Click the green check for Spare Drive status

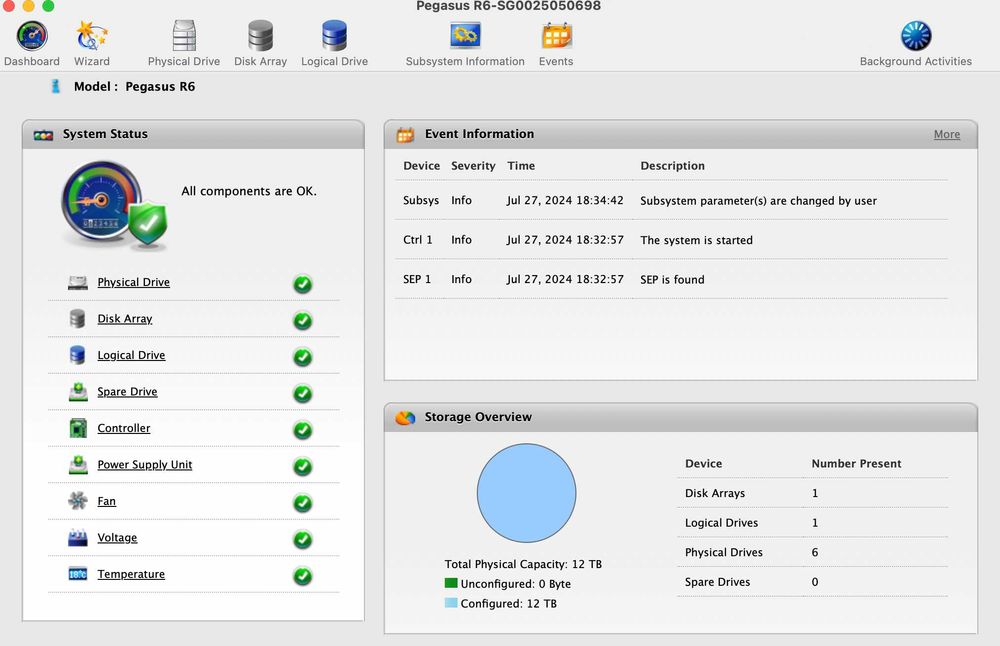[302, 393]
